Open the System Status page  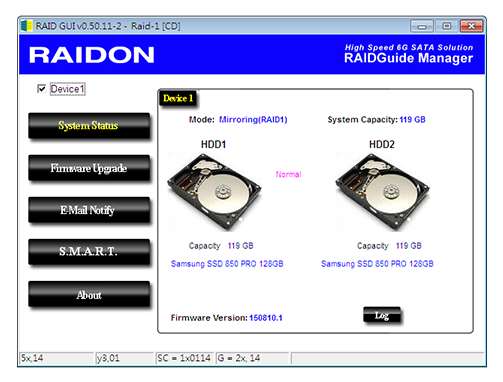click(89, 126)
